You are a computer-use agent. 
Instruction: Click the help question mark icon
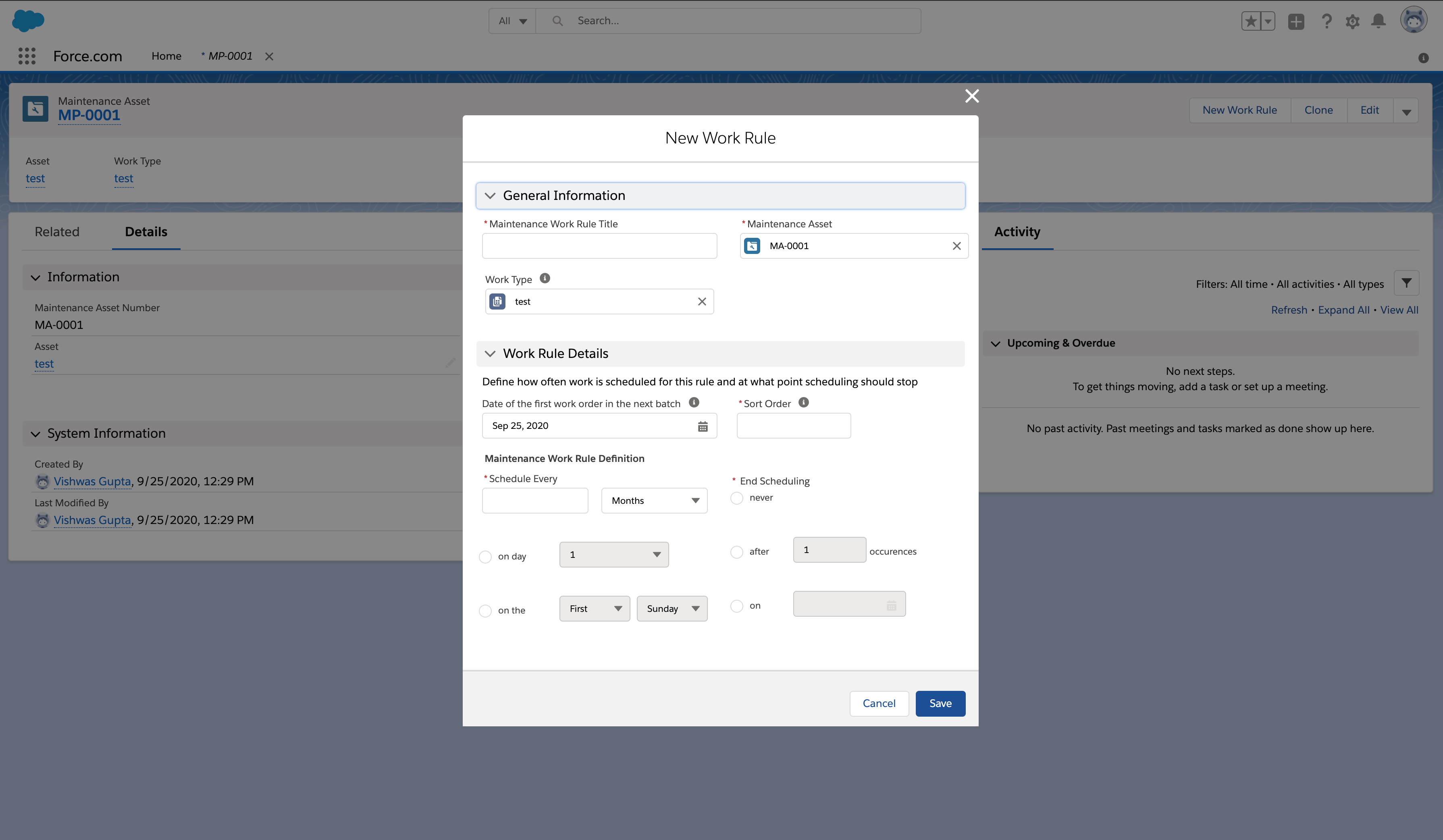(1327, 21)
